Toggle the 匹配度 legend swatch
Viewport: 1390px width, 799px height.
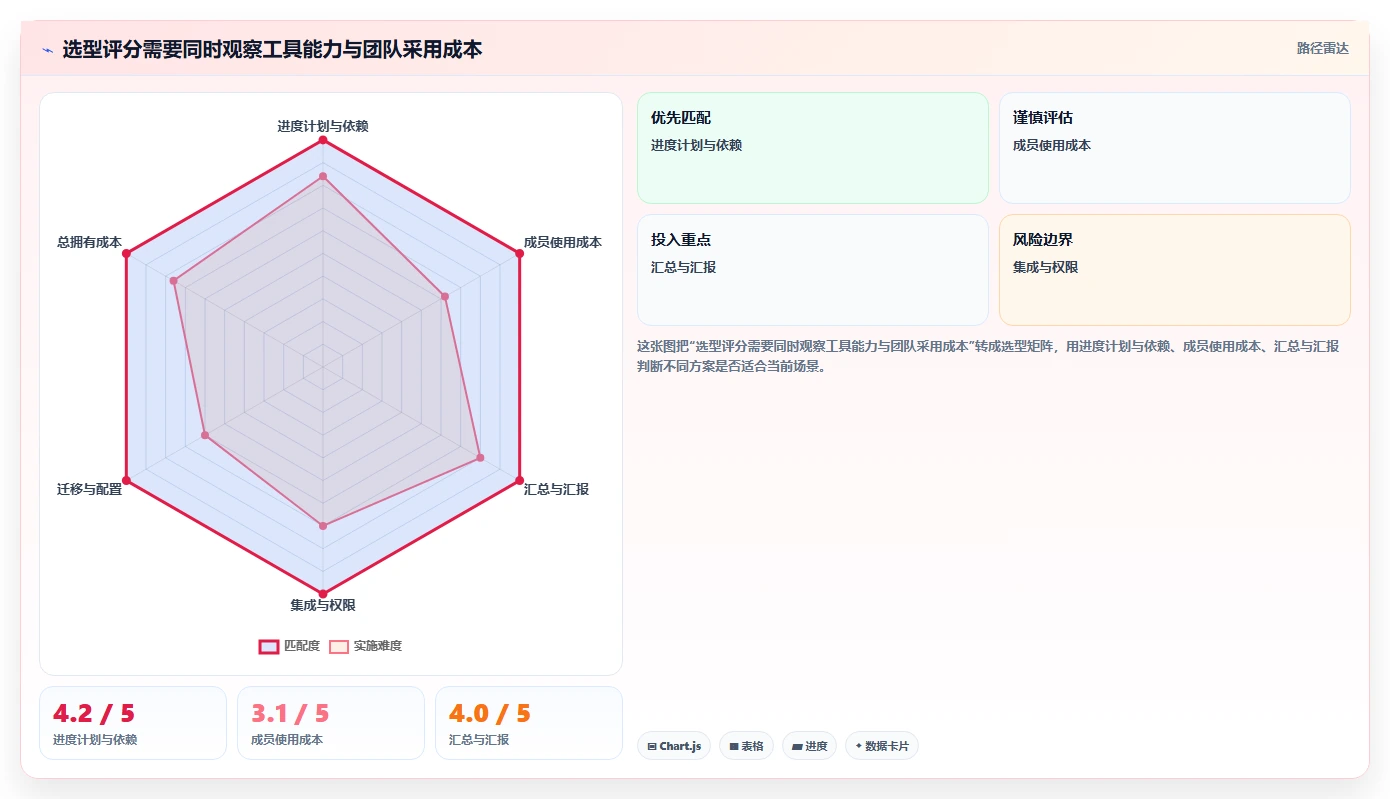[x=268, y=646]
